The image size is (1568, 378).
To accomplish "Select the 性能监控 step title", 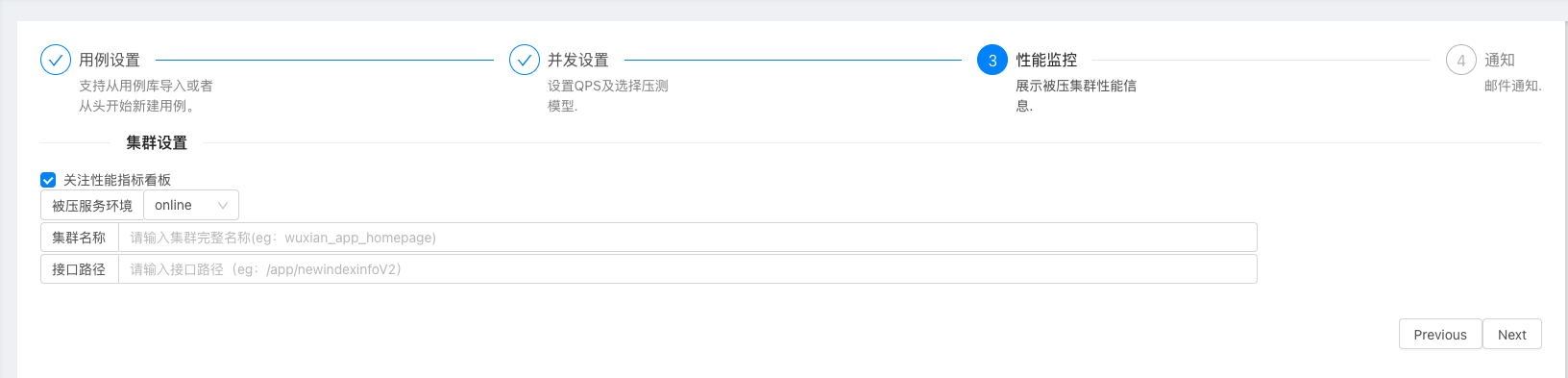I will (1046, 60).
